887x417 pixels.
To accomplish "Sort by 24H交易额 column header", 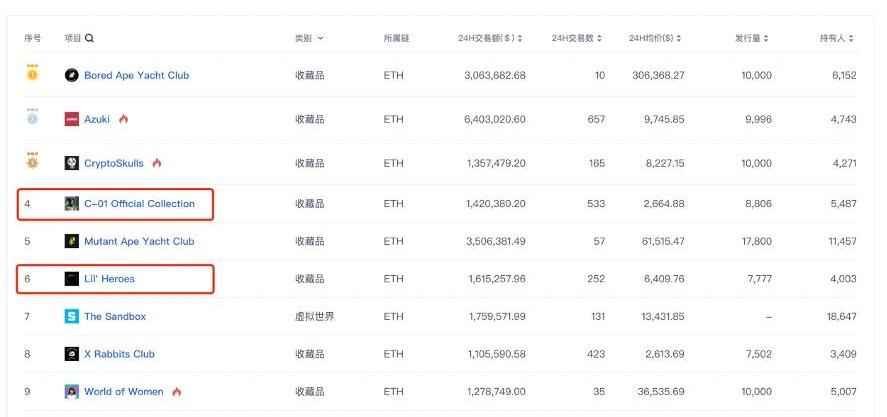I will 492,38.
